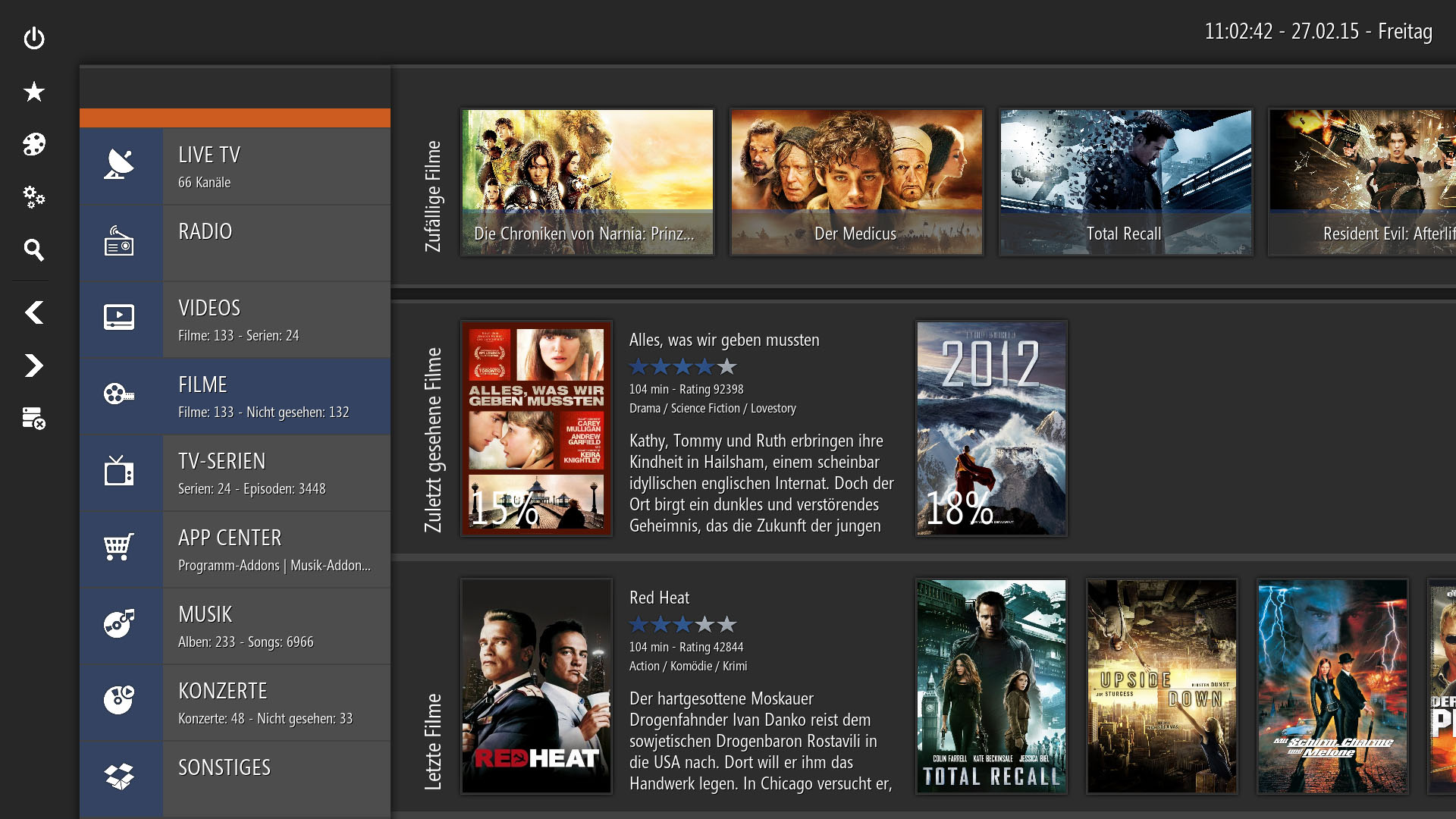Click the star rating under Alles, was wir geben mussten
1456x819 pixels.
pyautogui.click(x=682, y=366)
